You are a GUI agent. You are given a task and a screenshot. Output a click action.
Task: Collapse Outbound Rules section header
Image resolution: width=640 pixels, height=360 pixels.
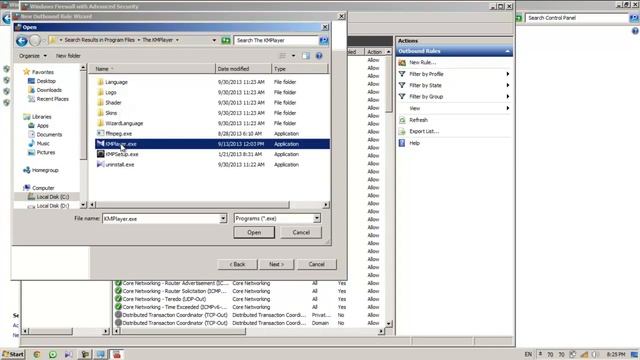click(x=507, y=51)
